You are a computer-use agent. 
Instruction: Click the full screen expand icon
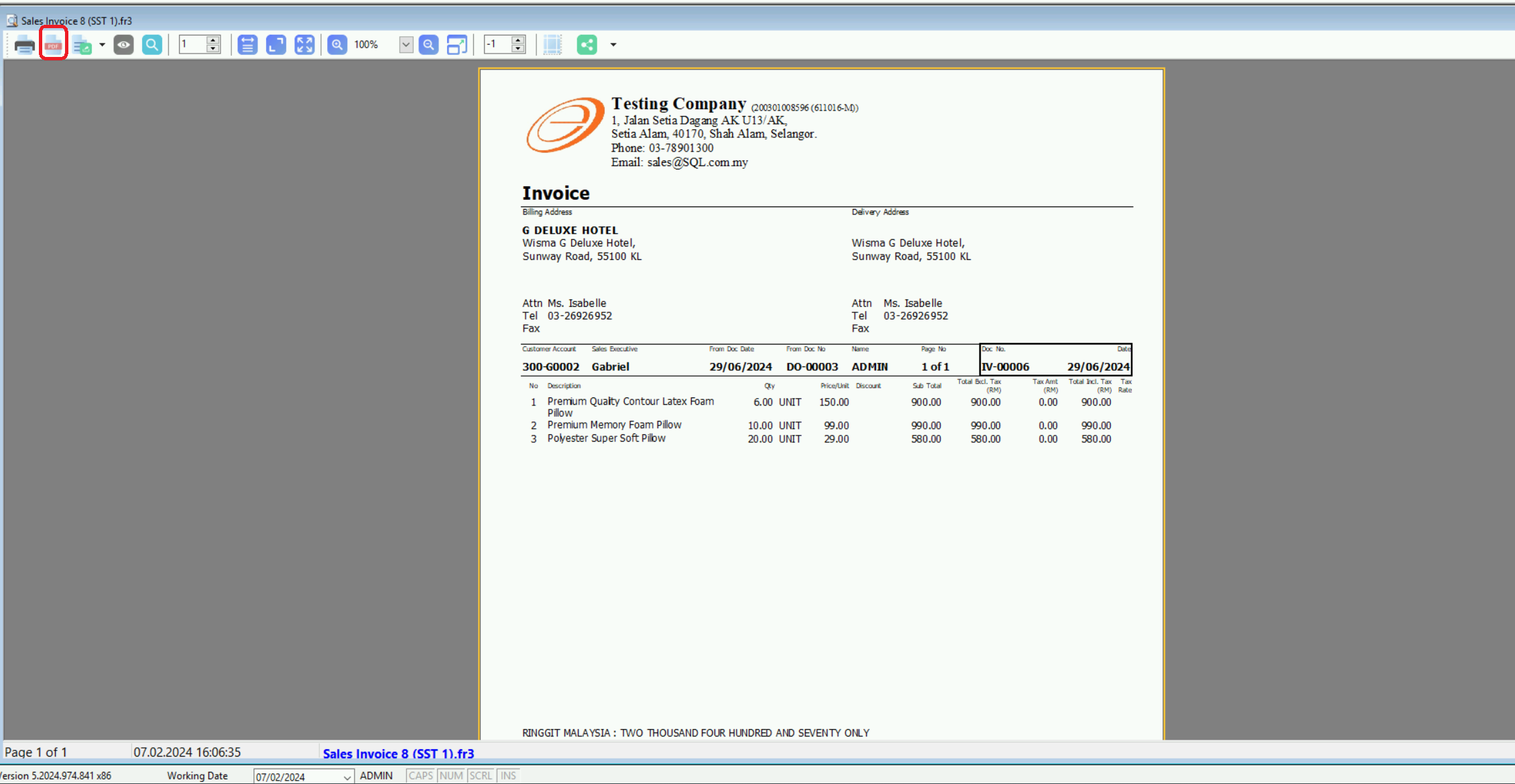pyautogui.click(x=304, y=44)
